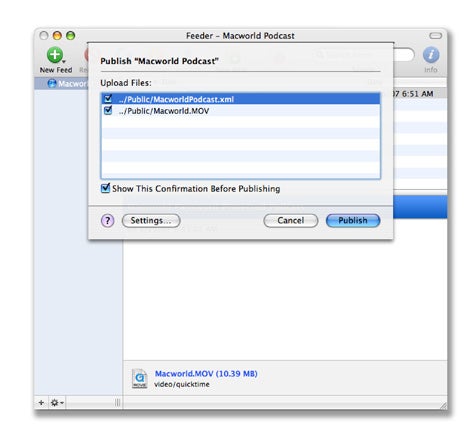
Task: Click the globe icon beside Macworld feed
Action: (x=52, y=83)
